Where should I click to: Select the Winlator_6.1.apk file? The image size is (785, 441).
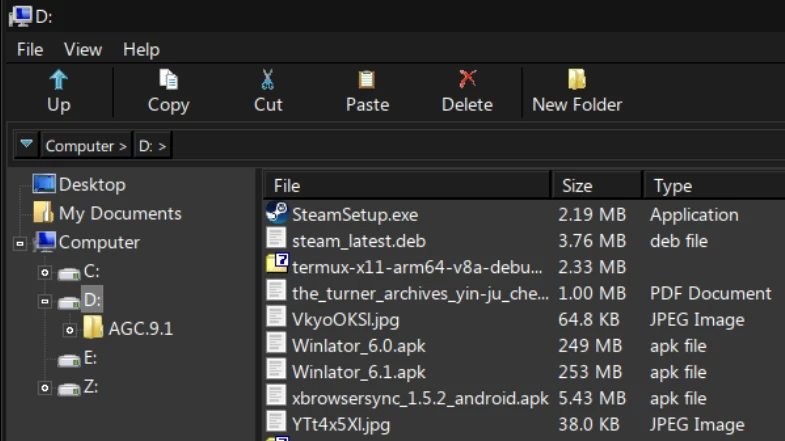click(358, 372)
